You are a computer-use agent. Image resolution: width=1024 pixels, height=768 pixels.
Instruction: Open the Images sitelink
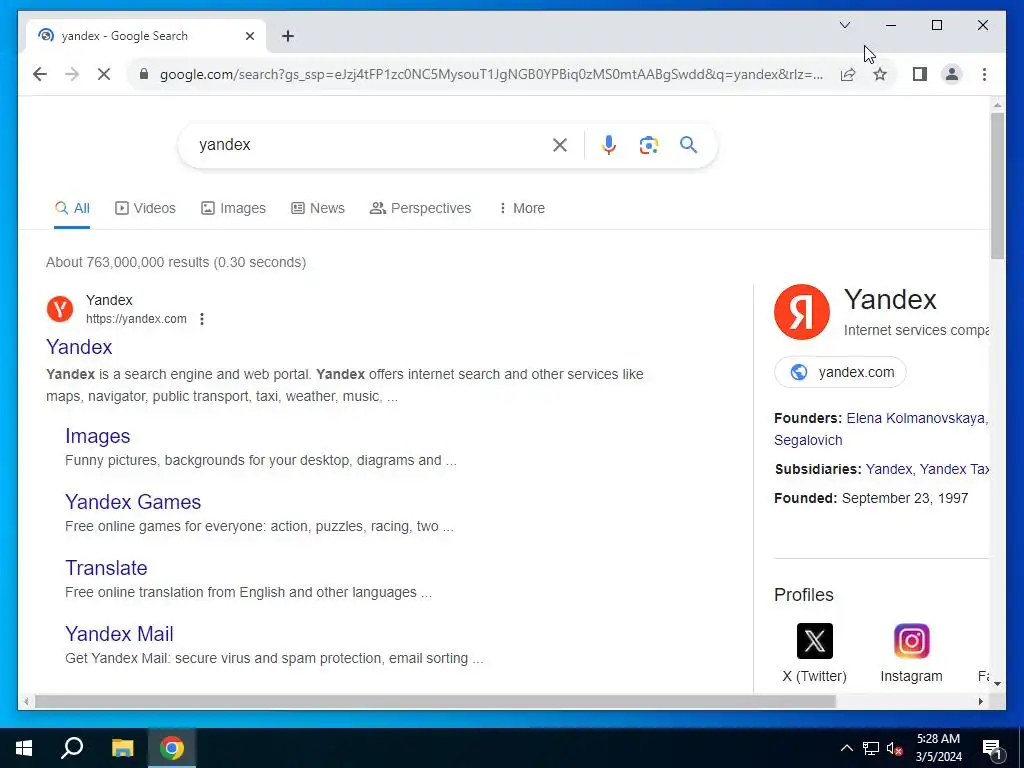click(x=97, y=436)
